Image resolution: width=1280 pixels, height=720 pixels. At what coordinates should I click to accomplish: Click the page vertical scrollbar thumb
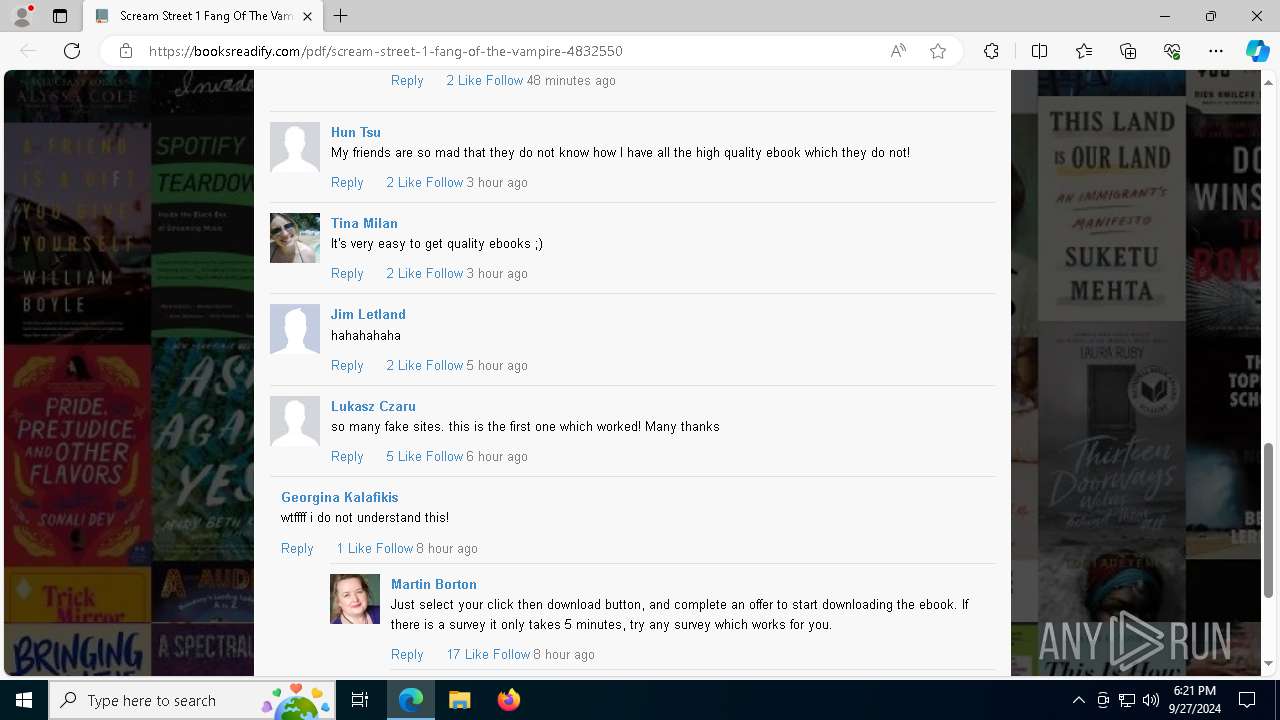[1269, 520]
